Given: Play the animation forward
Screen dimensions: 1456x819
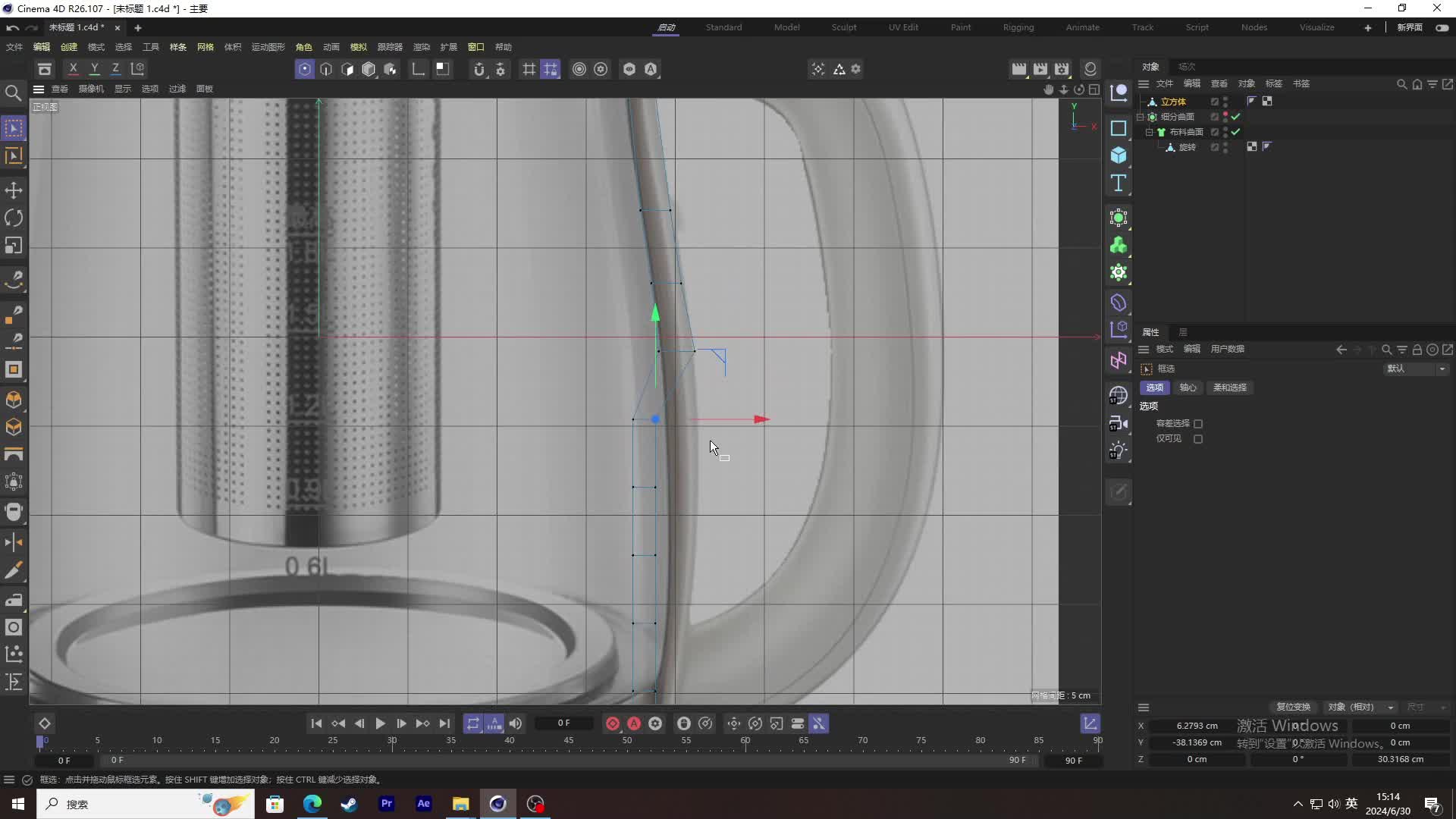Looking at the screenshot, I should 381,723.
